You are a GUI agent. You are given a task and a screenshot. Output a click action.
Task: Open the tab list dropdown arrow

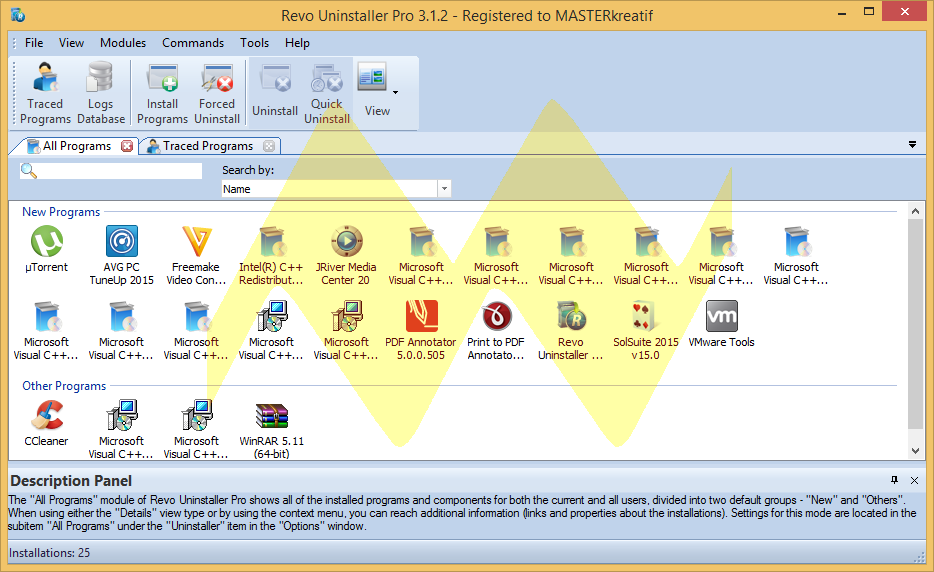[912, 145]
